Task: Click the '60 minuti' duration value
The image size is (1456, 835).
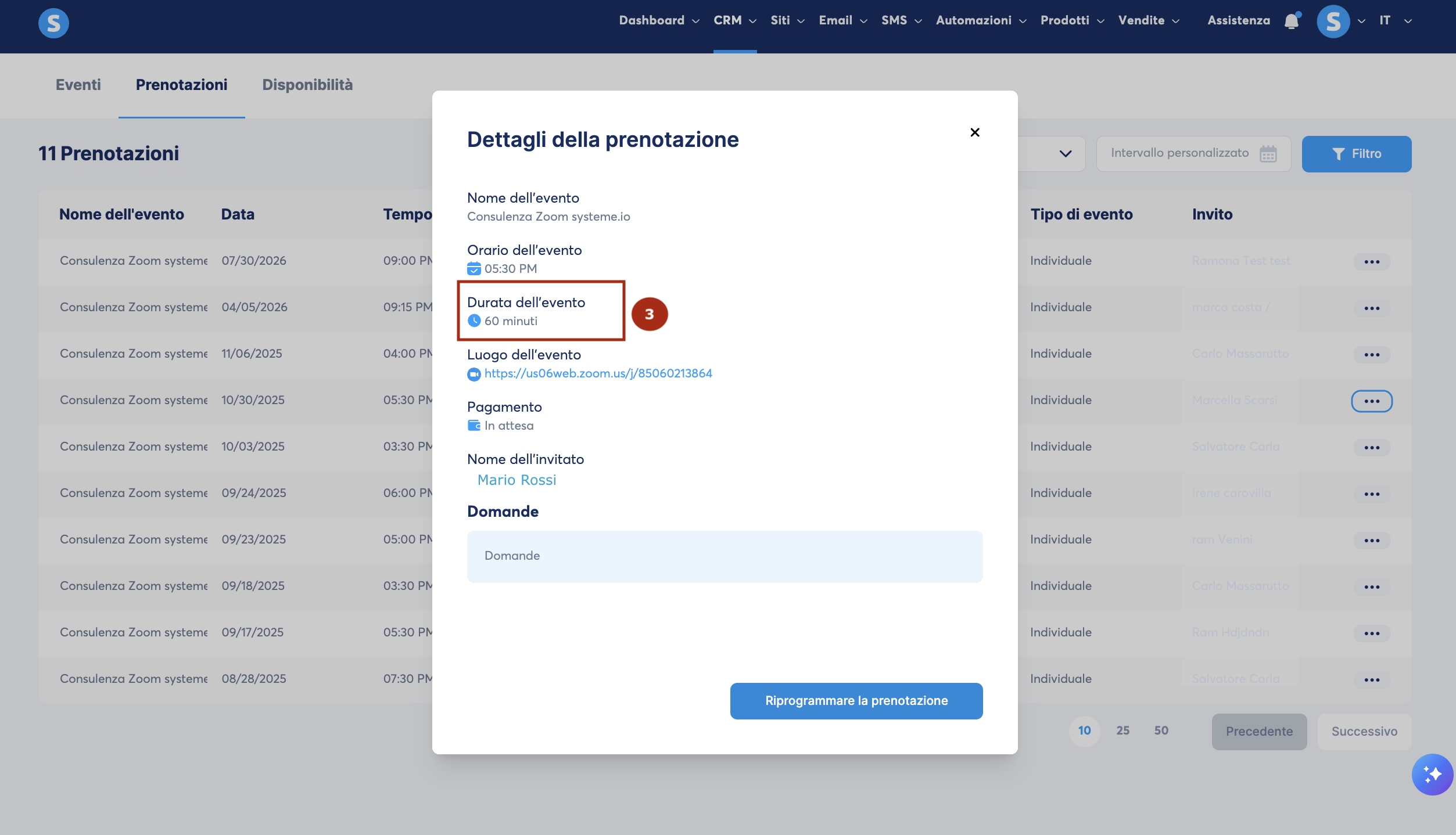Action: click(x=511, y=321)
